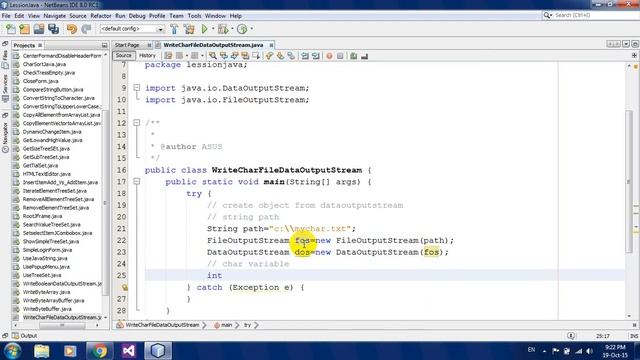The width and height of the screenshot is (640, 360).
Task: Click the Open Project toolbar icon
Action: point(39,29)
